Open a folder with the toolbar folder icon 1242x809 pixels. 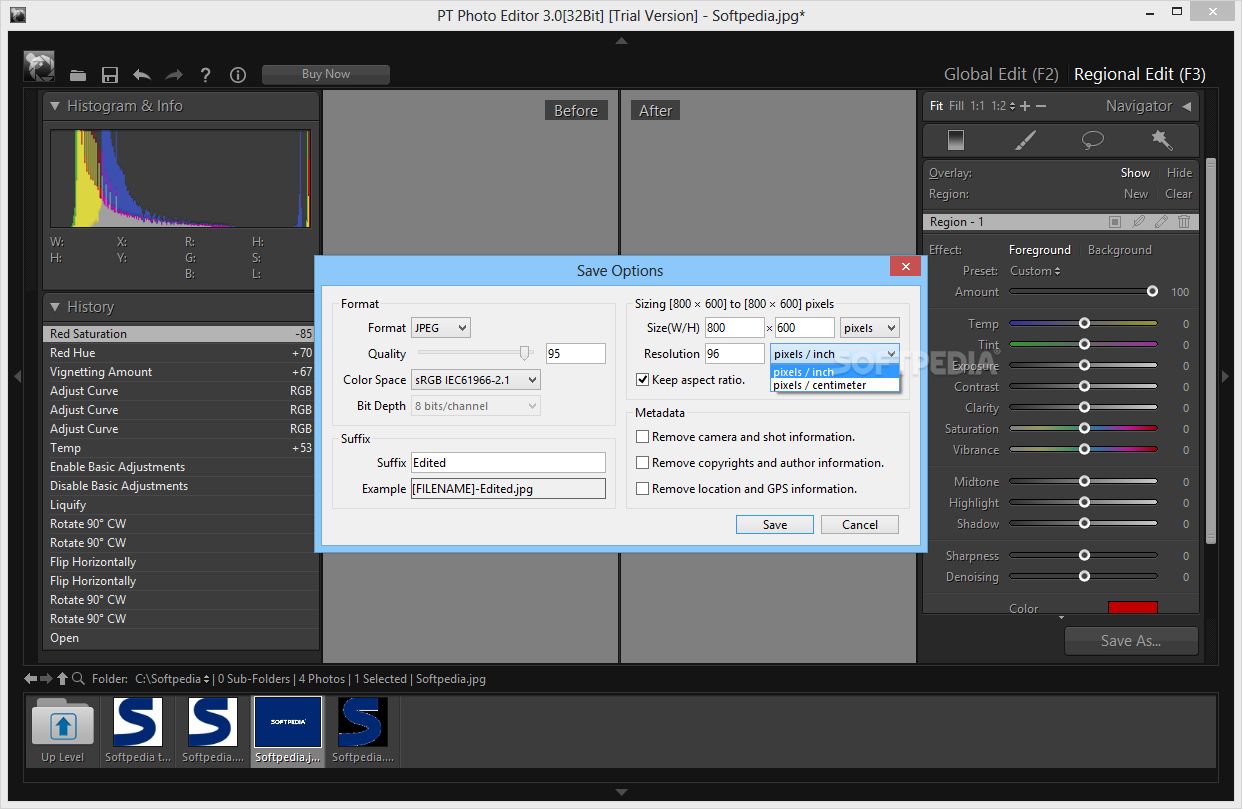[x=78, y=75]
